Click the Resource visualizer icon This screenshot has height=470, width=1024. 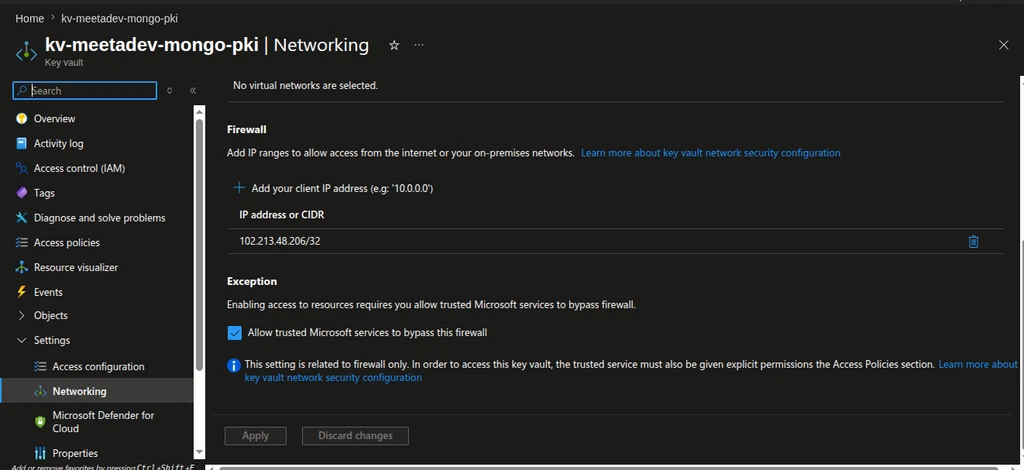[22, 268]
